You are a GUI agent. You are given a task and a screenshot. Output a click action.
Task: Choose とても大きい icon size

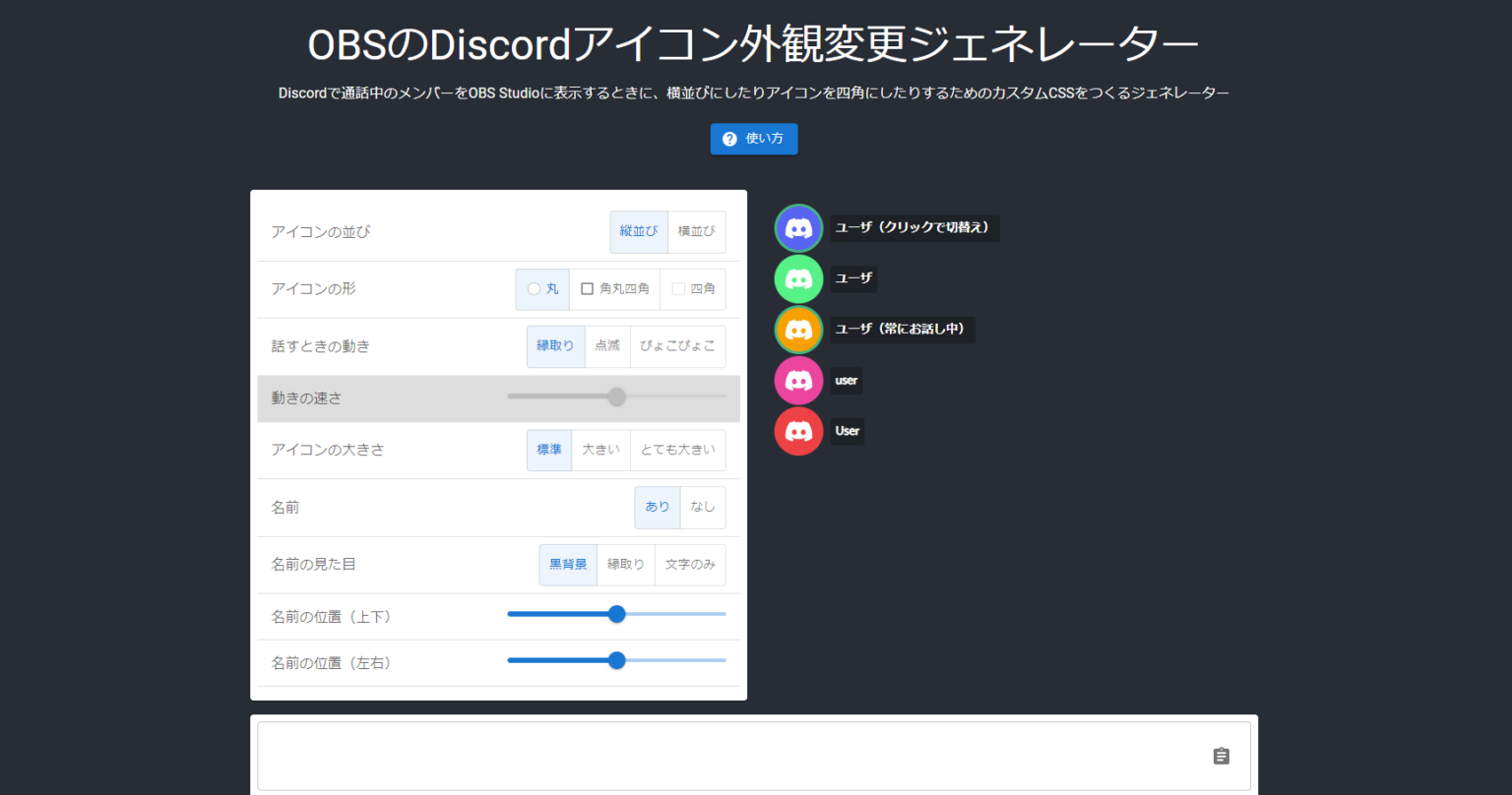click(x=677, y=450)
